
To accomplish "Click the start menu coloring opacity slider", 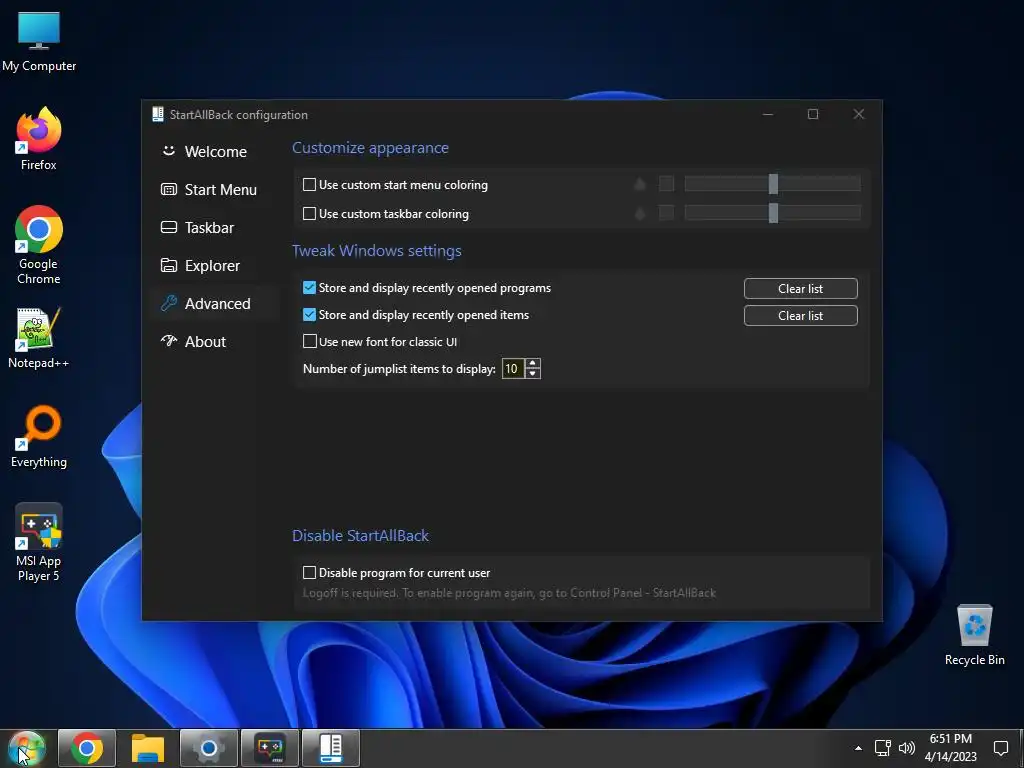I will point(773,184).
